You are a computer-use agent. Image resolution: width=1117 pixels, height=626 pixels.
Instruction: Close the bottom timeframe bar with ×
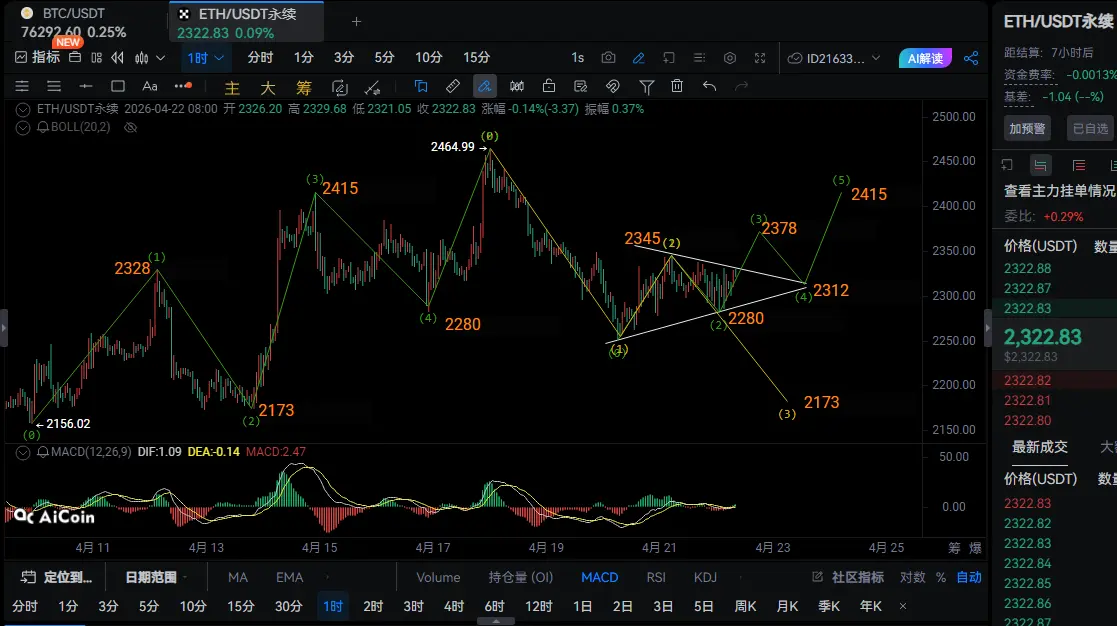pyautogui.click(x=903, y=606)
